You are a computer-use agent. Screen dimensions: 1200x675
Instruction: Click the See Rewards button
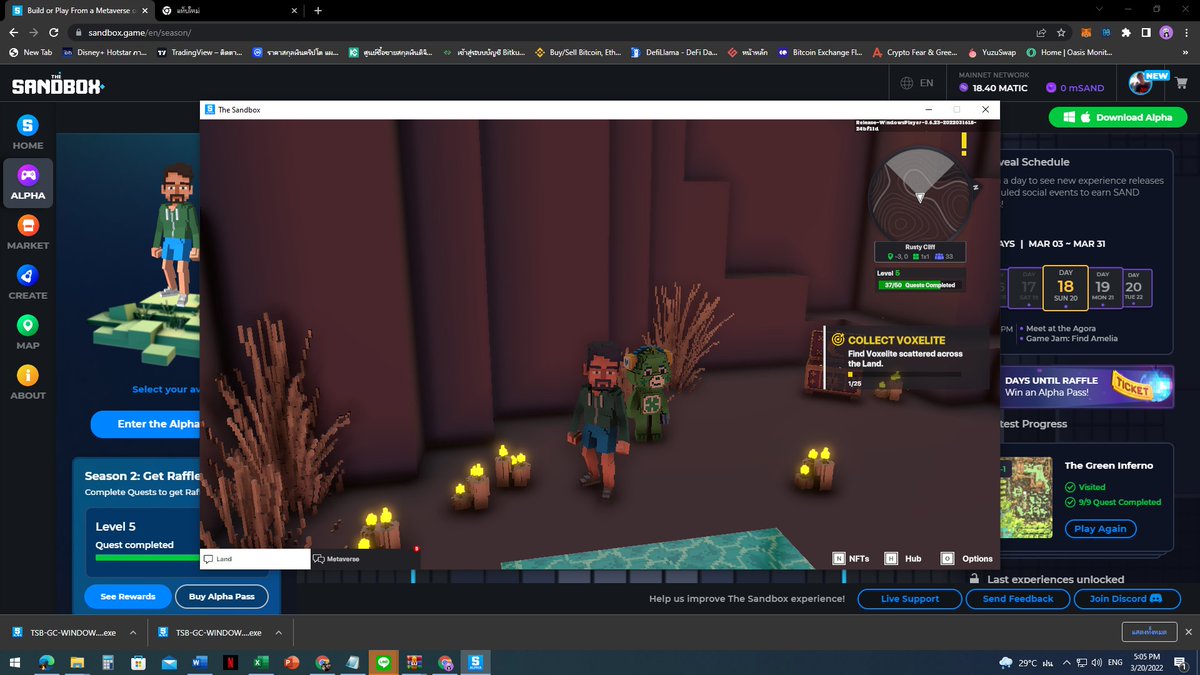point(128,596)
